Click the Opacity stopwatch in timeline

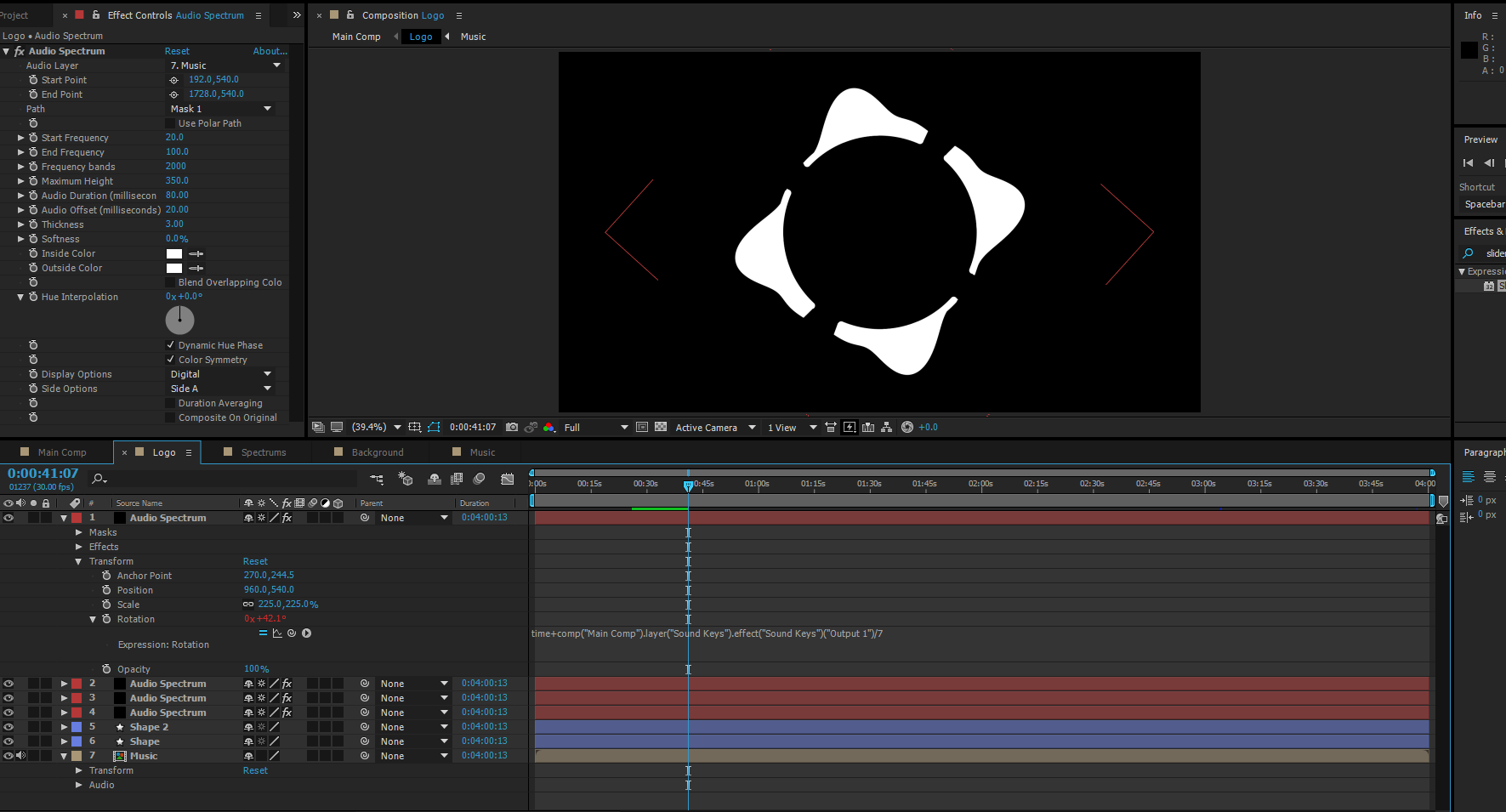coord(106,669)
